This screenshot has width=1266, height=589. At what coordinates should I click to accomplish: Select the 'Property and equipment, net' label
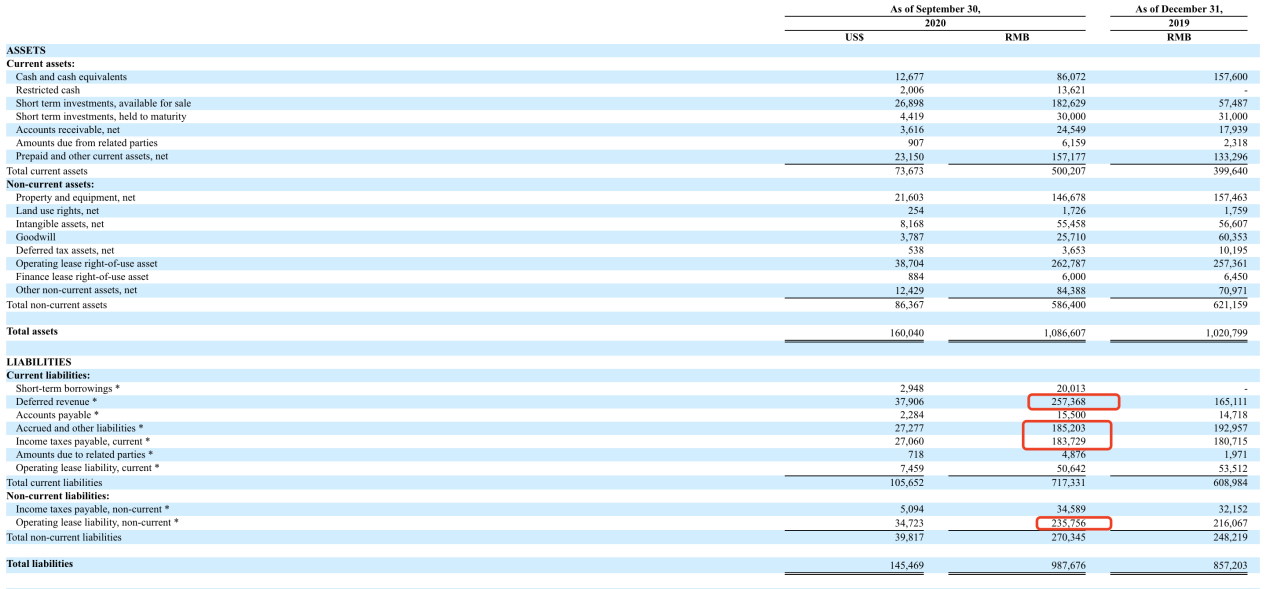[75, 198]
